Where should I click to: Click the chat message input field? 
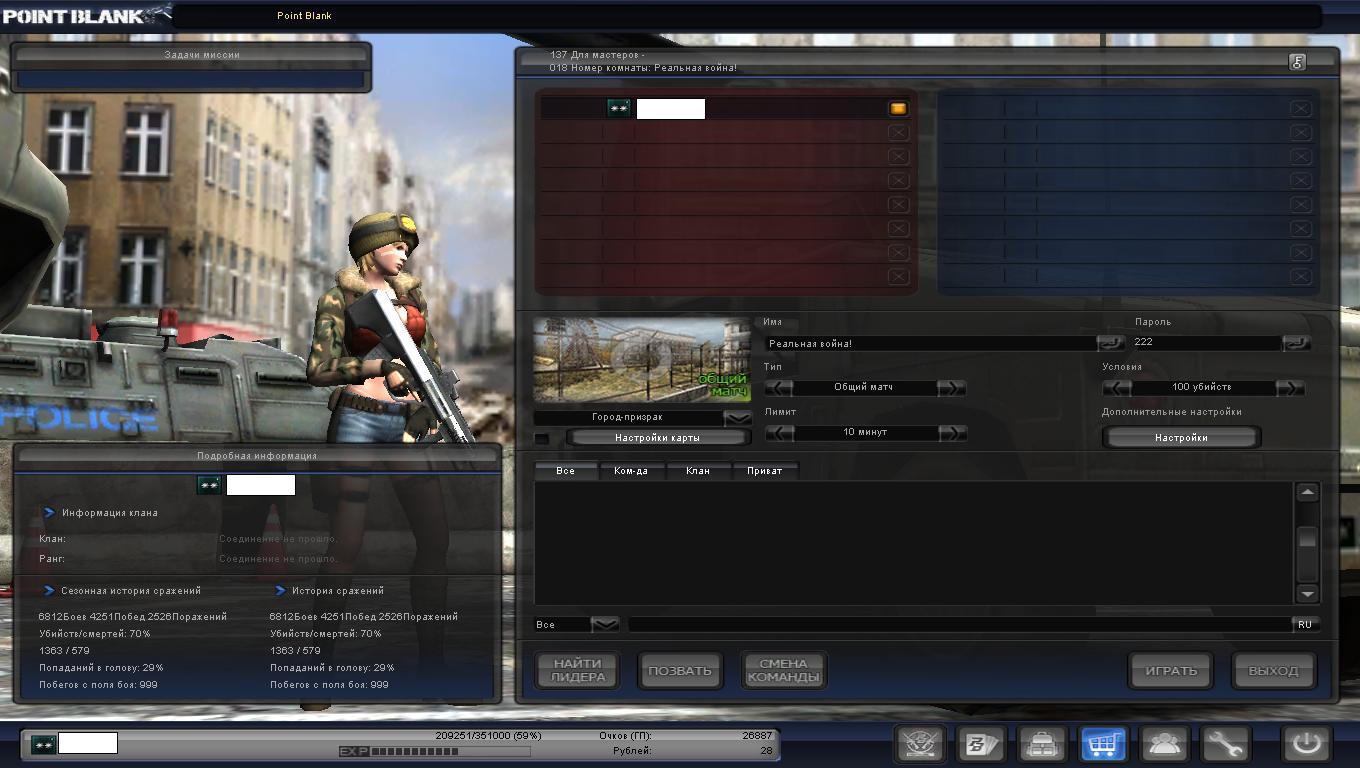click(960, 624)
